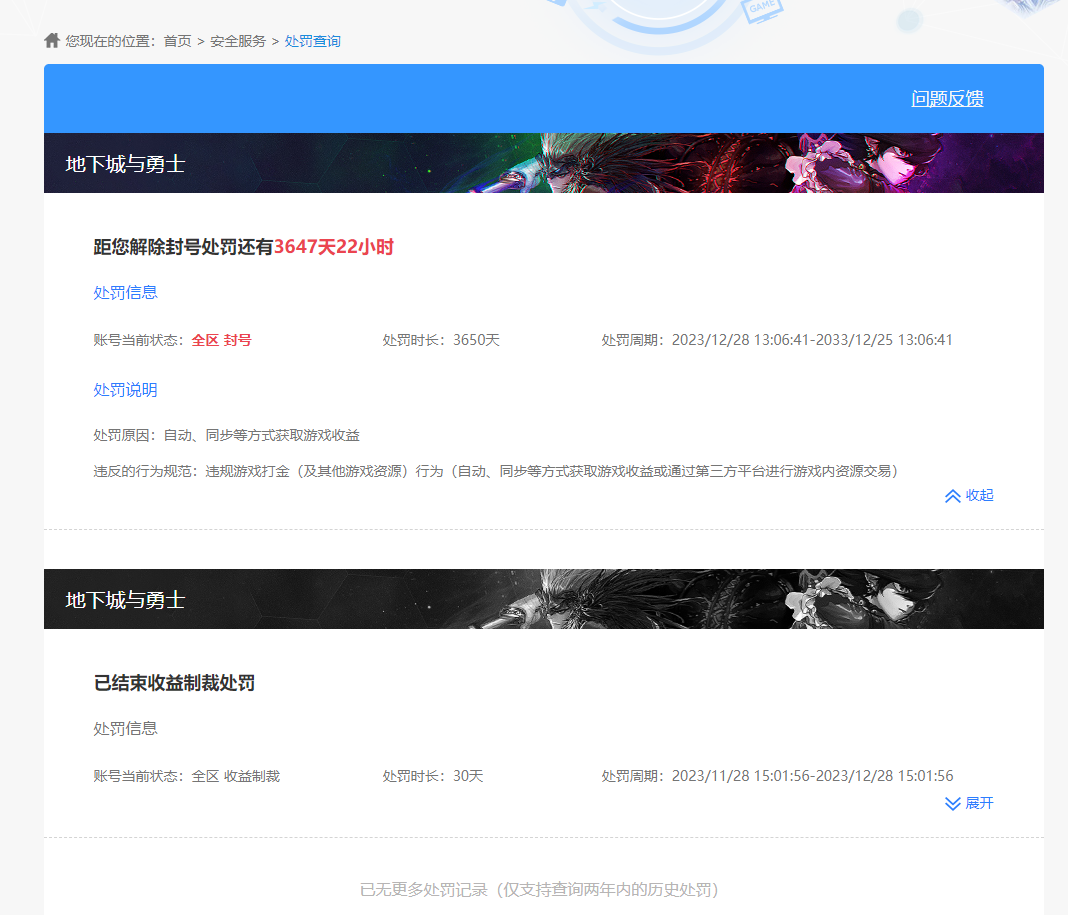Image resolution: width=1068 pixels, height=915 pixels.
Task: Collapse ban details using the 收起 label
Action: click(979, 496)
